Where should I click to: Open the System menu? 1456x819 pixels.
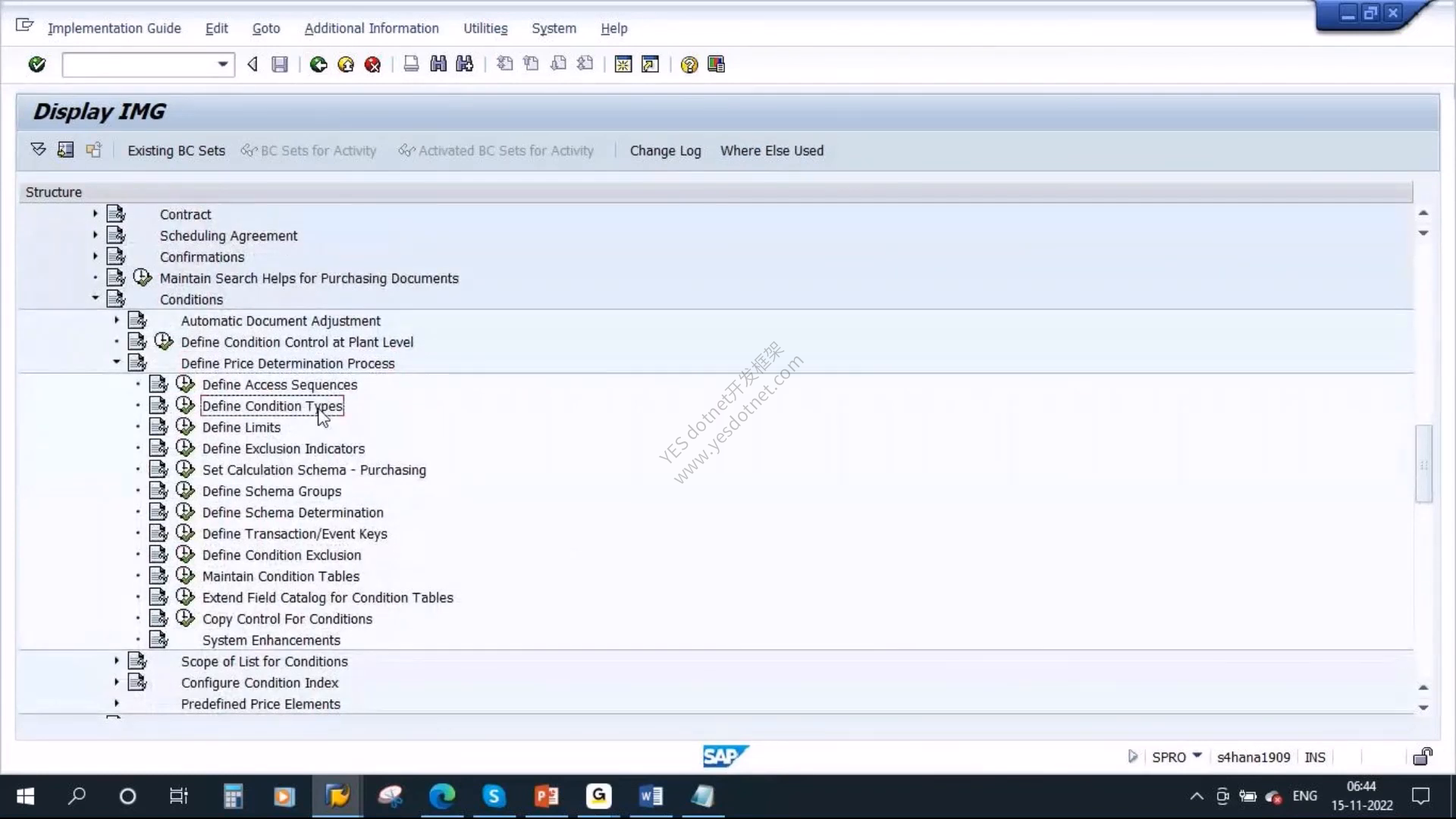click(554, 28)
